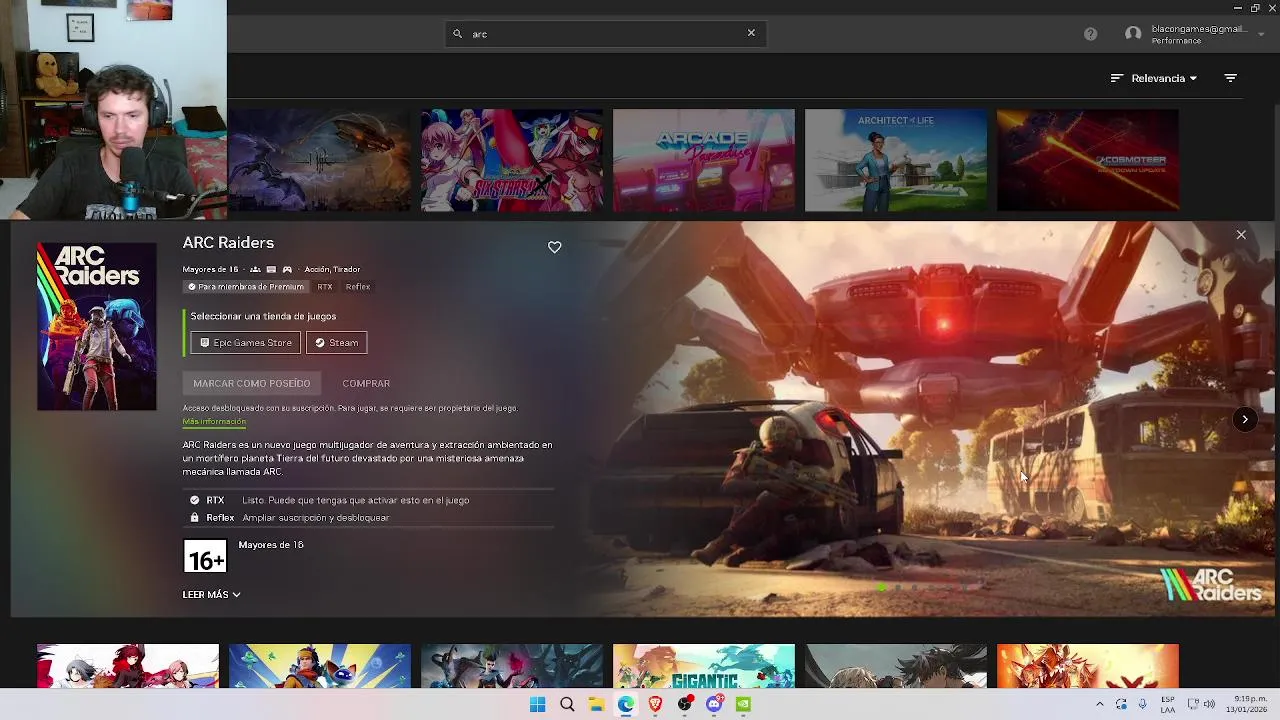This screenshot has width=1280, height=720.
Task: Expand the account dropdown arrow
Action: [x=1261, y=34]
